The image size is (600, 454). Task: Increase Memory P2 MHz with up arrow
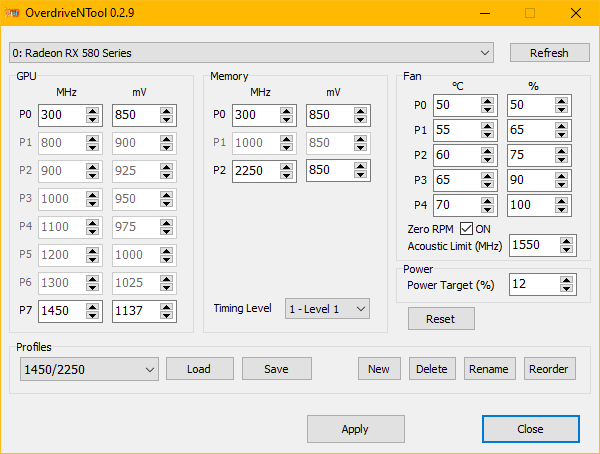(287, 167)
